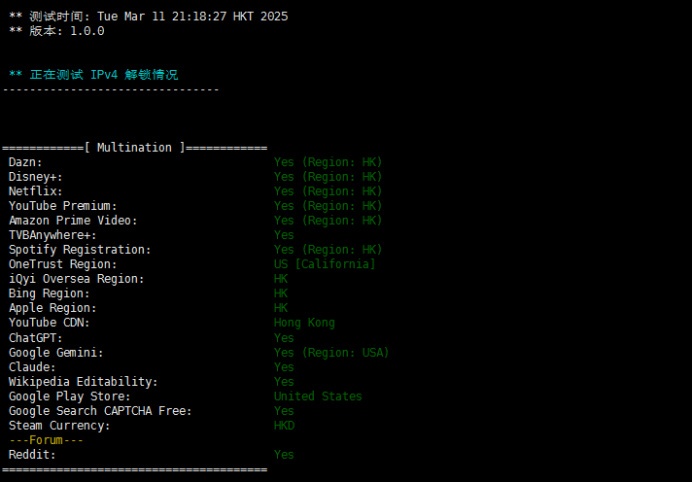The image size is (692, 482).
Task: Click the 'Hong Kong' value
Action: click(x=304, y=323)
